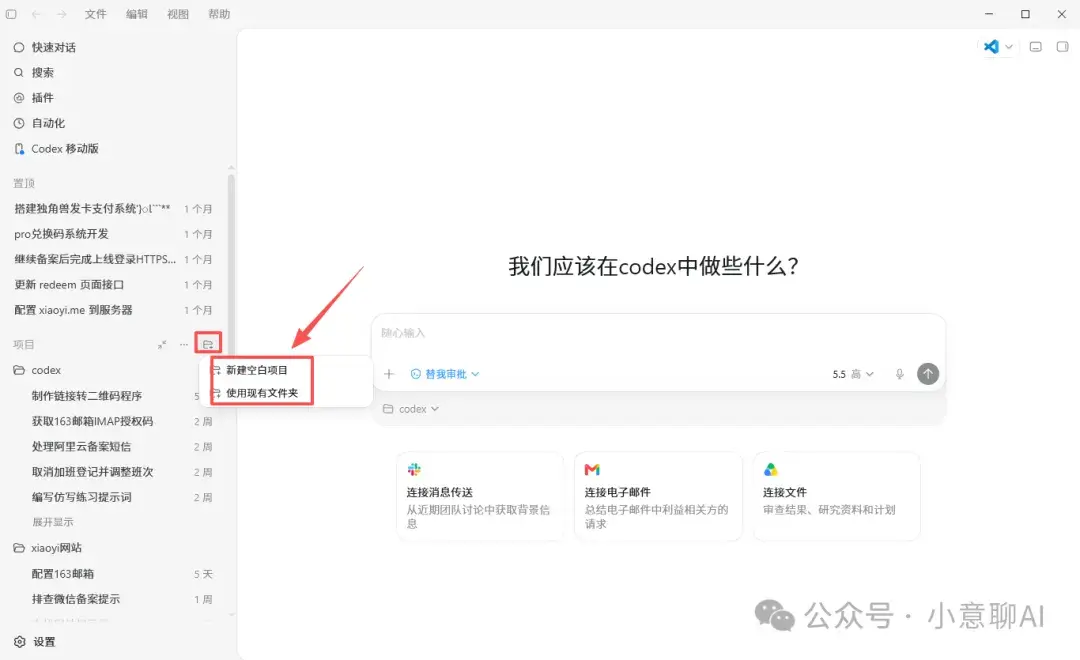The width and height of the screenshot is (1080, 660).
Task: Go forward with the right arrow
Action: tap(61, 14)
